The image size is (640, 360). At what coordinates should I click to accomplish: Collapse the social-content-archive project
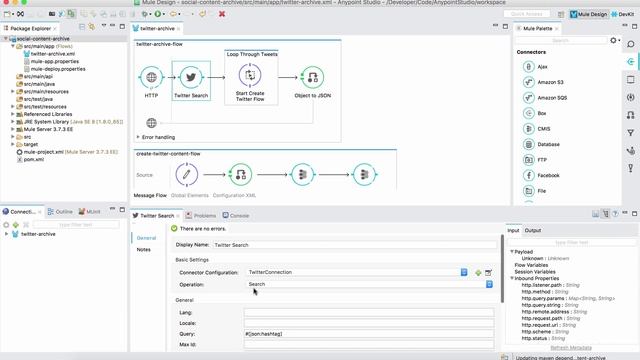point(6,39)
